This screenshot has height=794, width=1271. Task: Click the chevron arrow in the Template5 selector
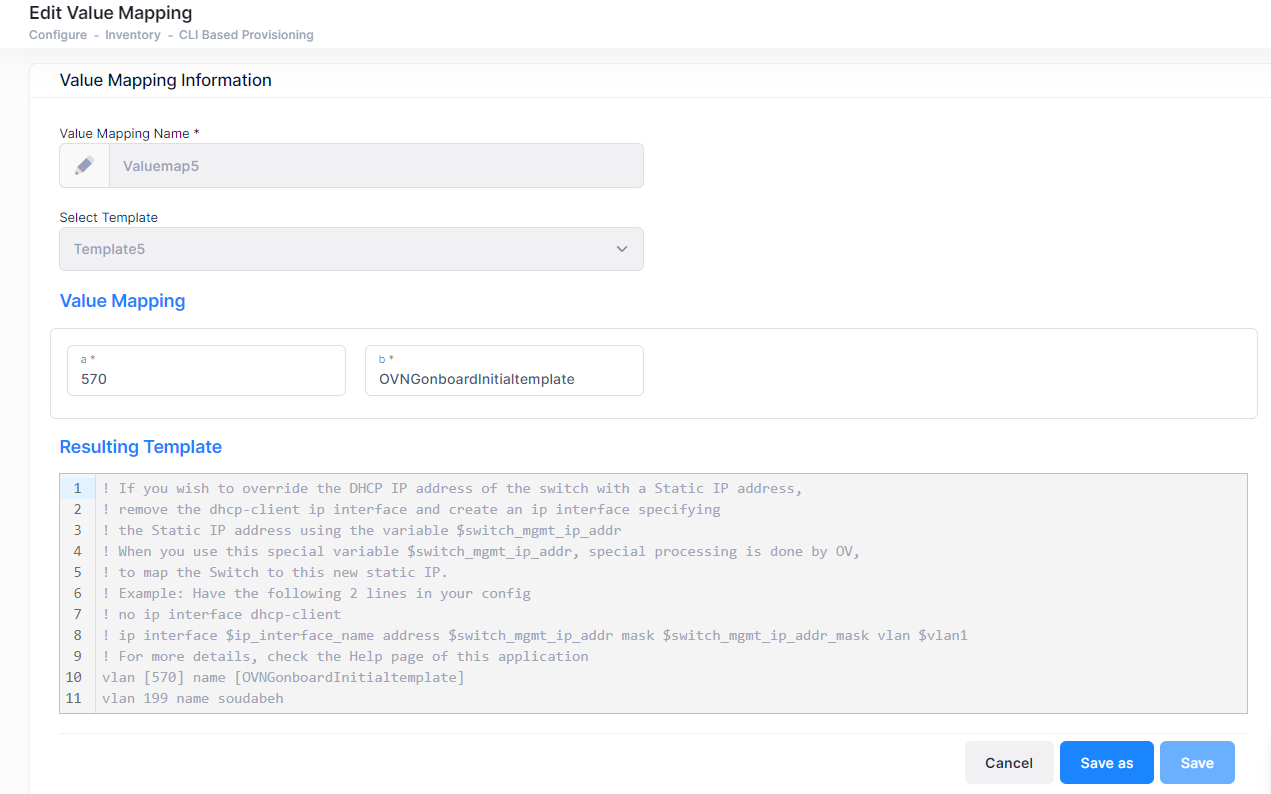pos(622,249)
